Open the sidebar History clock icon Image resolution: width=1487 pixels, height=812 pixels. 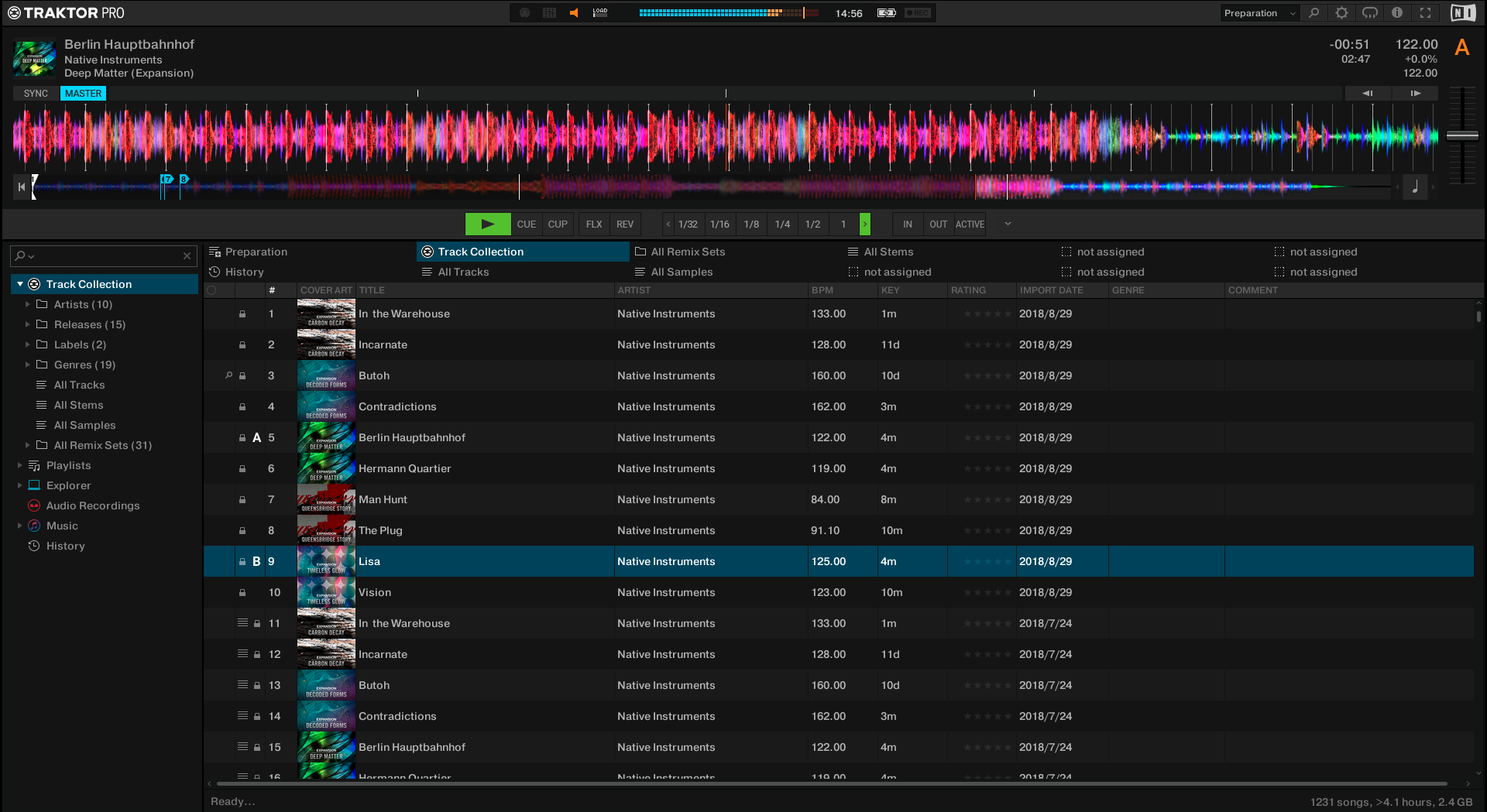click(x=34, y=546)
